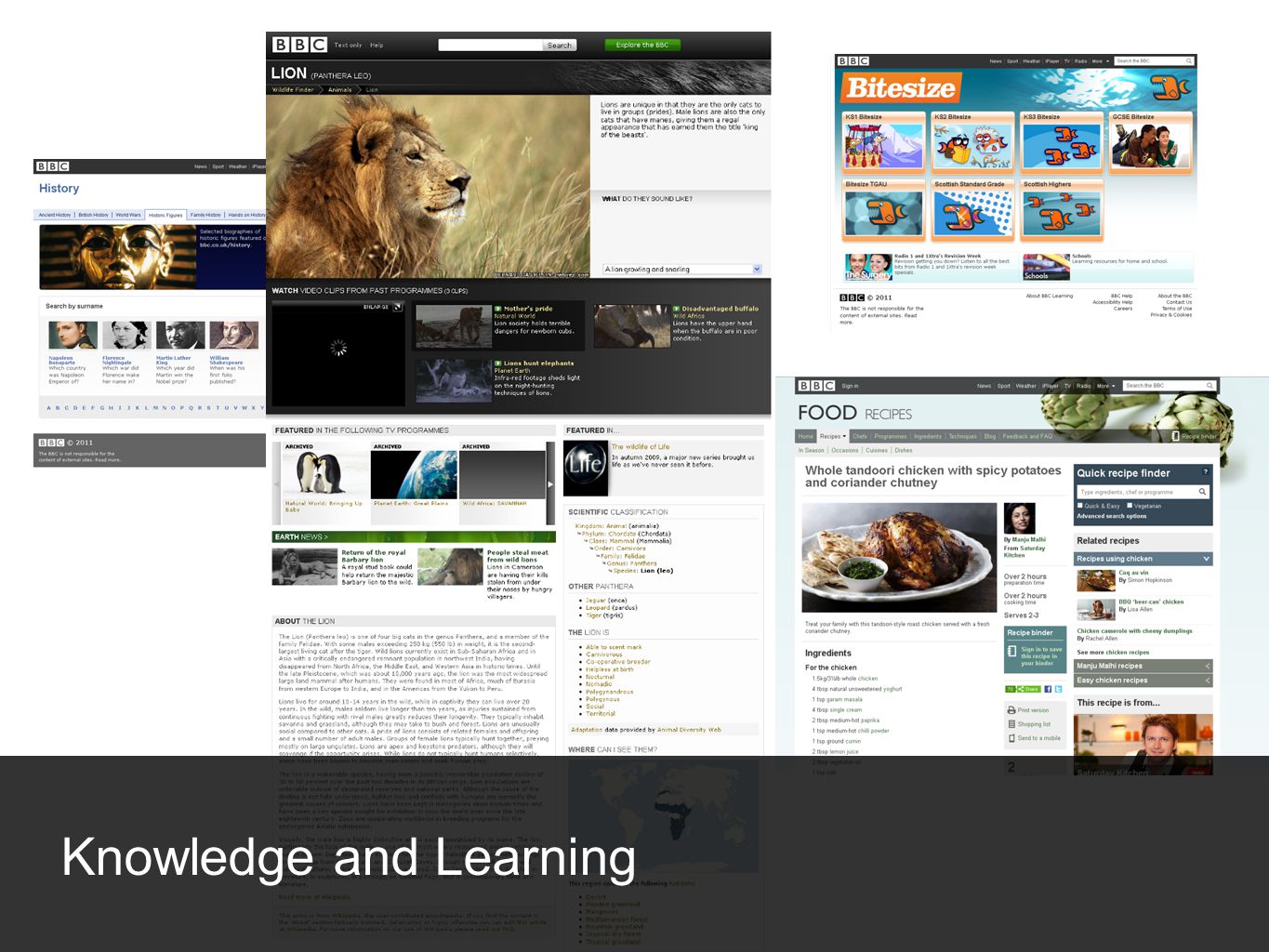Expand the Earth News section arrow
Screen dimensions: 1269x952
pyautogui.click(x=325, y=536)
